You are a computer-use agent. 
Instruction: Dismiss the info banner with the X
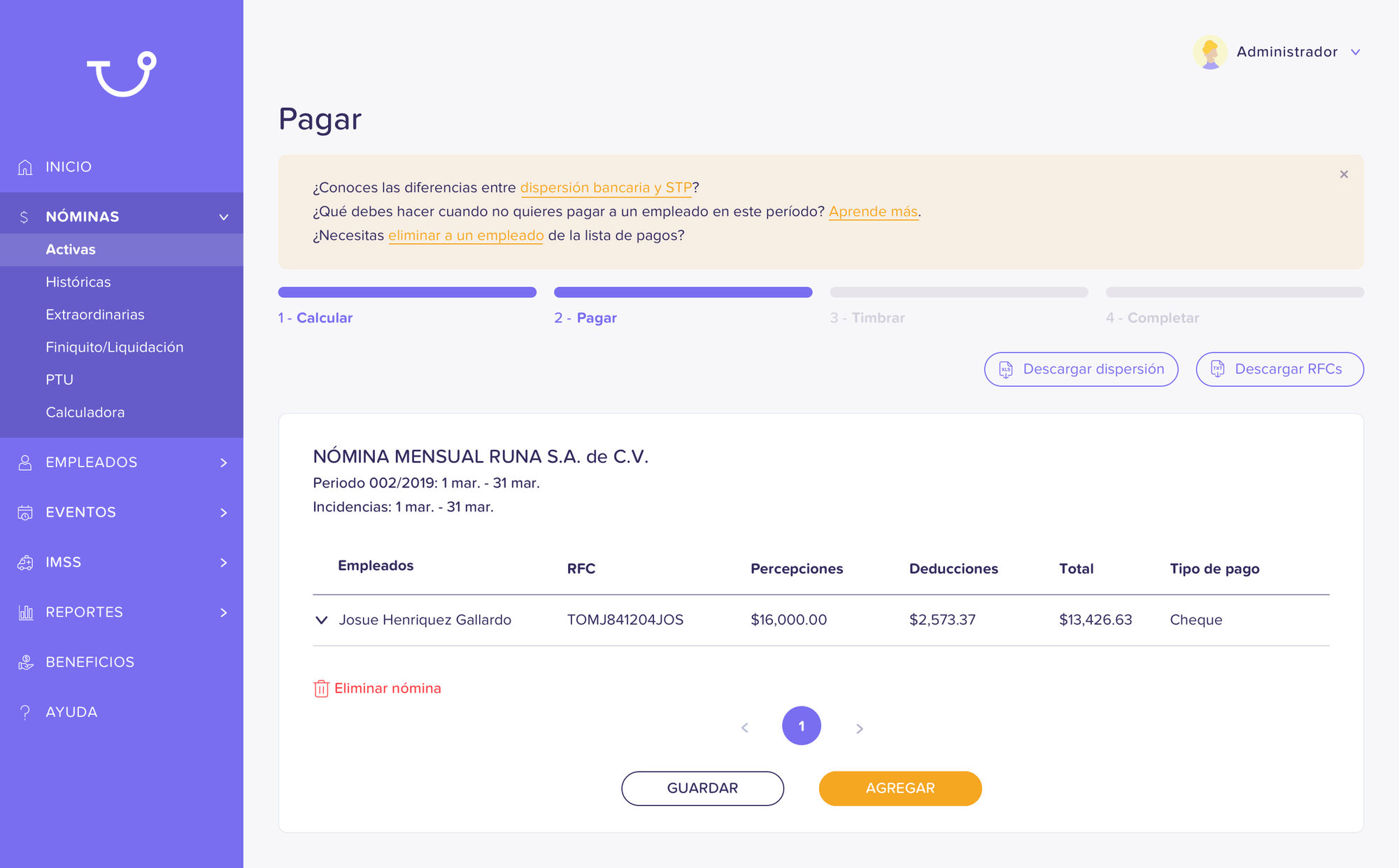tap(1344, 174)
